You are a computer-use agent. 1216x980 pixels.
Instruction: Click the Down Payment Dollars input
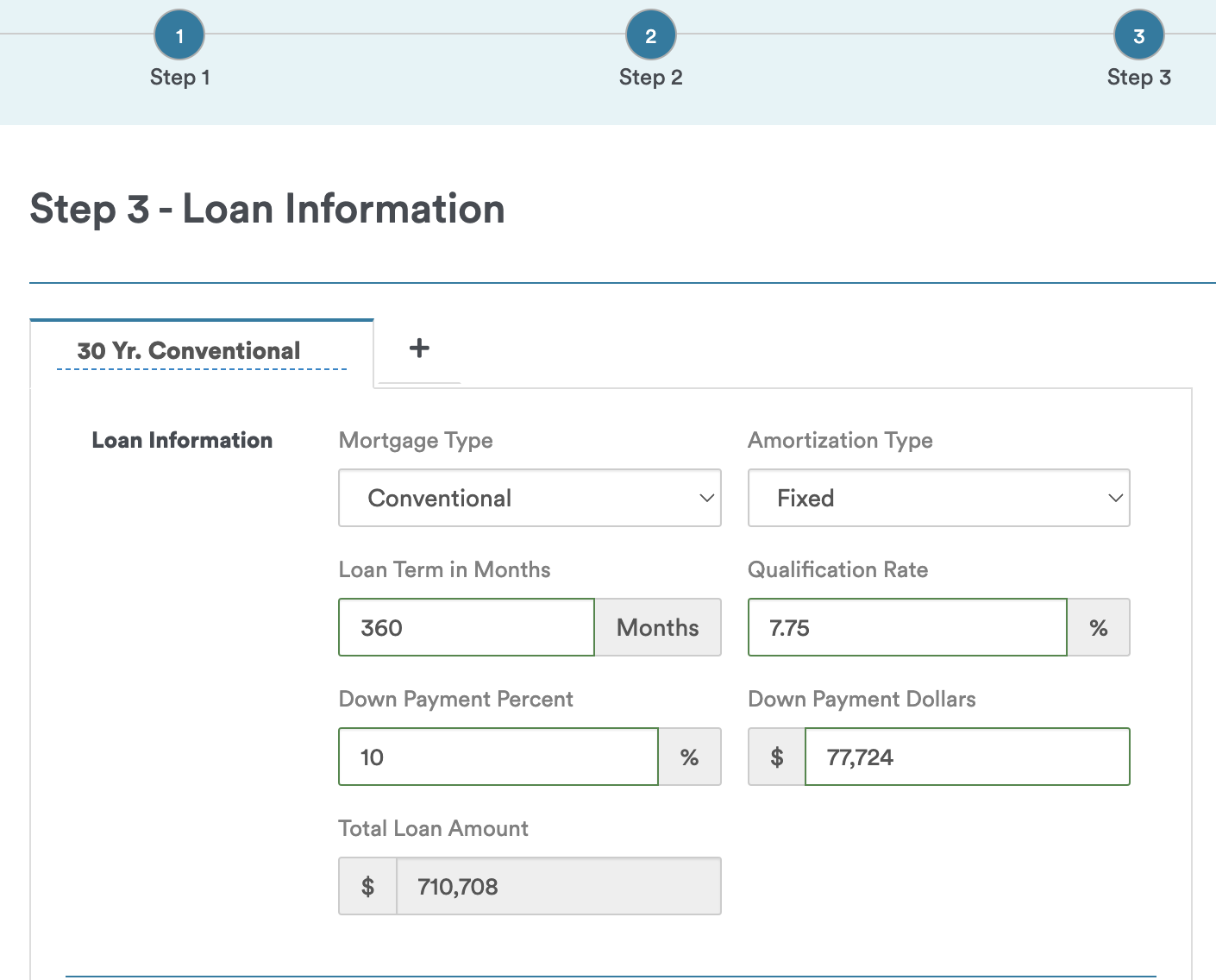click(966, 757)
